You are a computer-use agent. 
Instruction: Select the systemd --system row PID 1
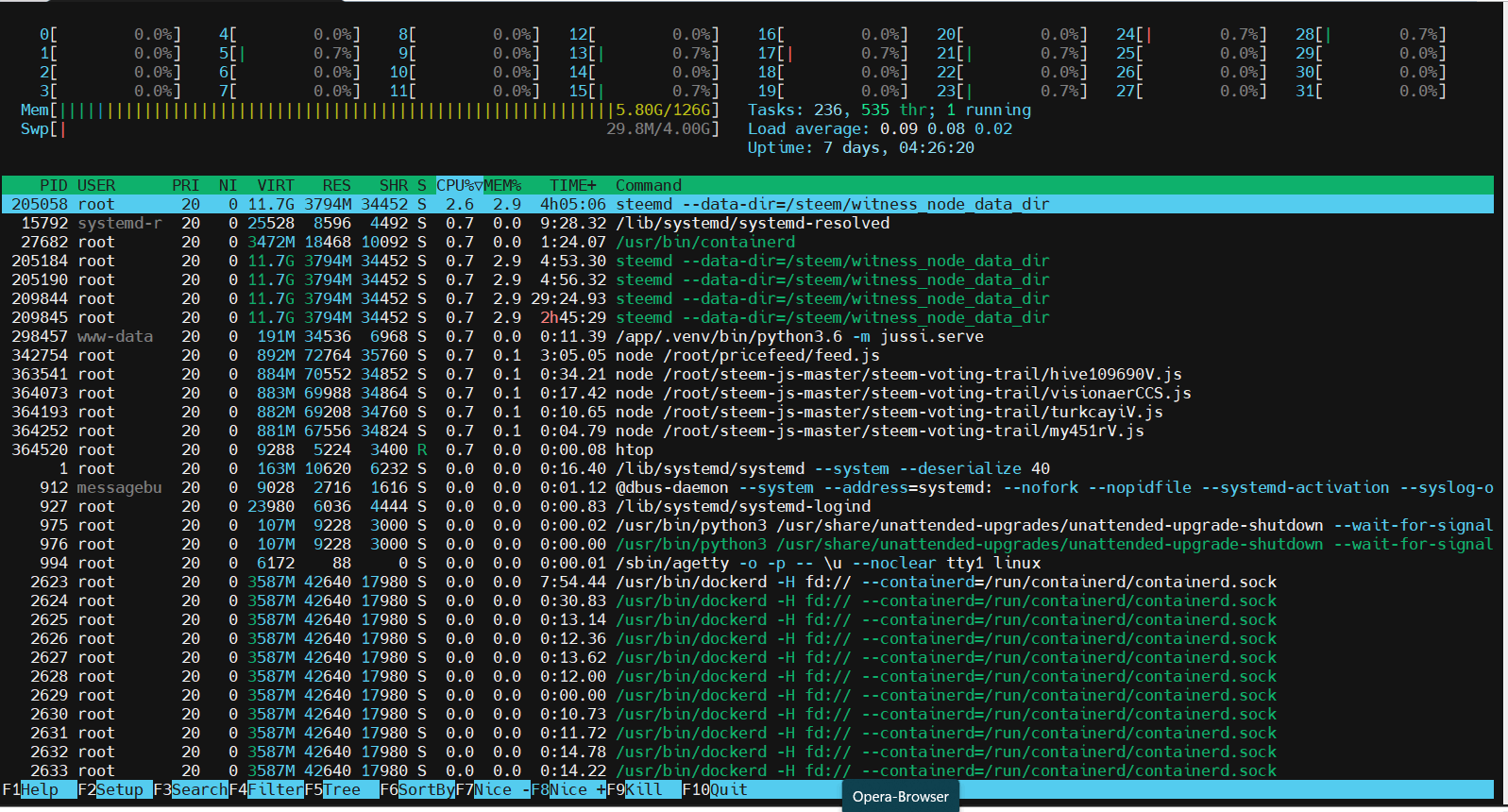(x=748, y=468)
